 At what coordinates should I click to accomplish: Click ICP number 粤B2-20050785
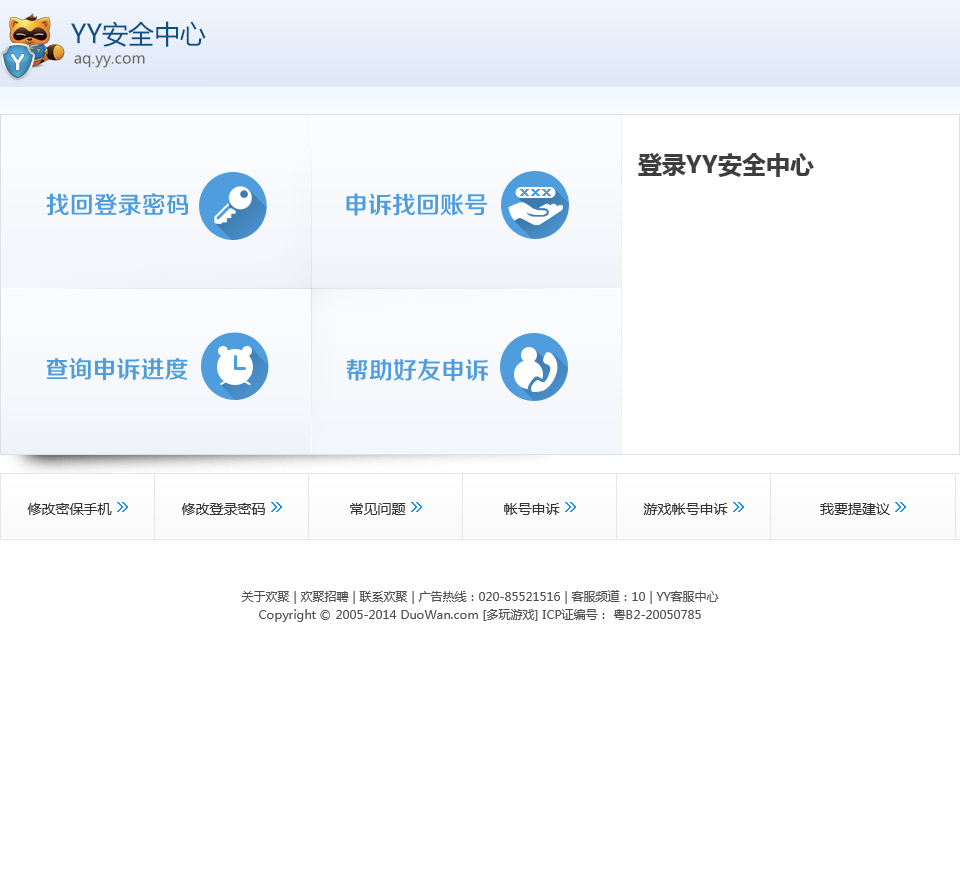click(x=658, y=615)
